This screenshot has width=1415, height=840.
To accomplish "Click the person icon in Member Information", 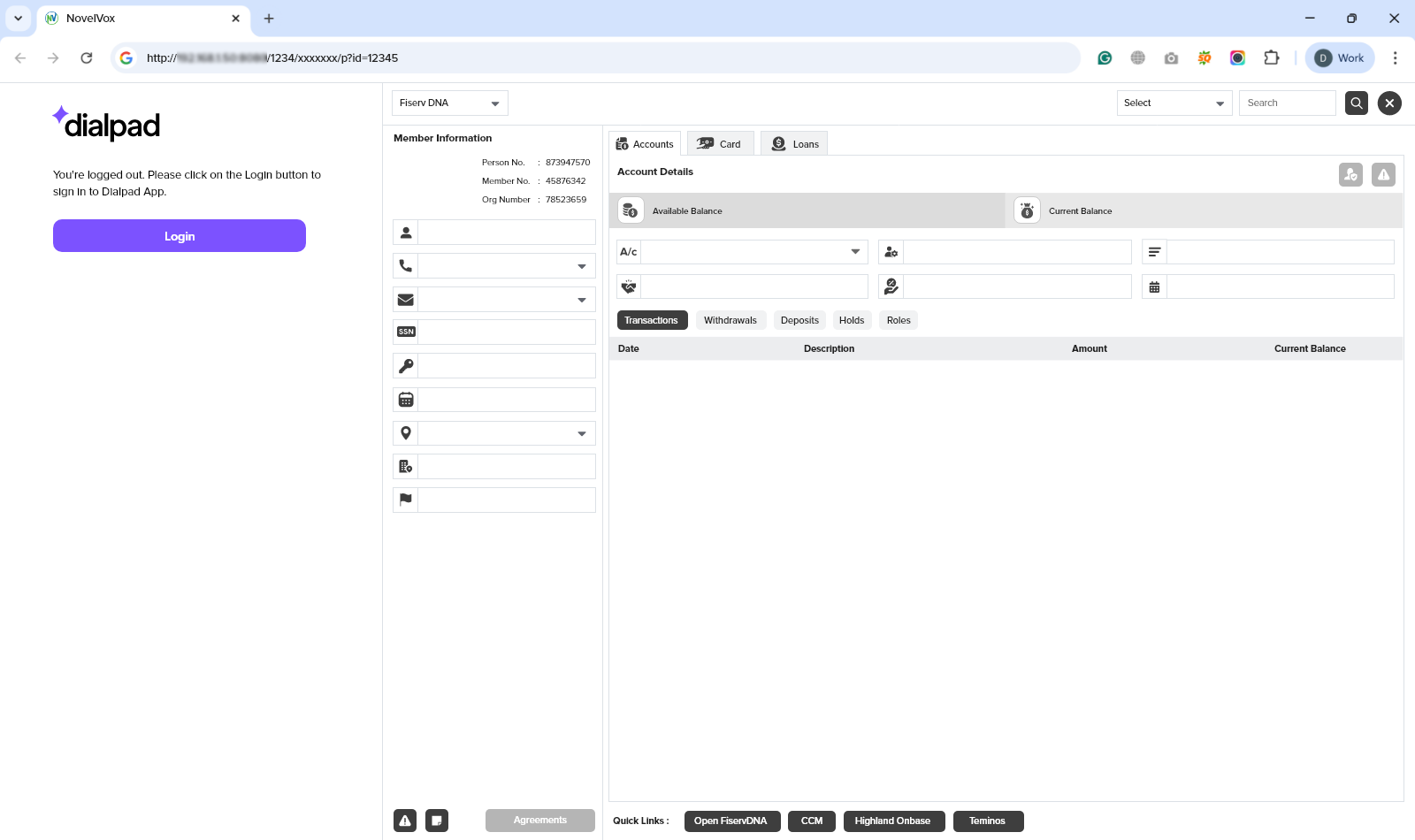I will click(406, 233).
